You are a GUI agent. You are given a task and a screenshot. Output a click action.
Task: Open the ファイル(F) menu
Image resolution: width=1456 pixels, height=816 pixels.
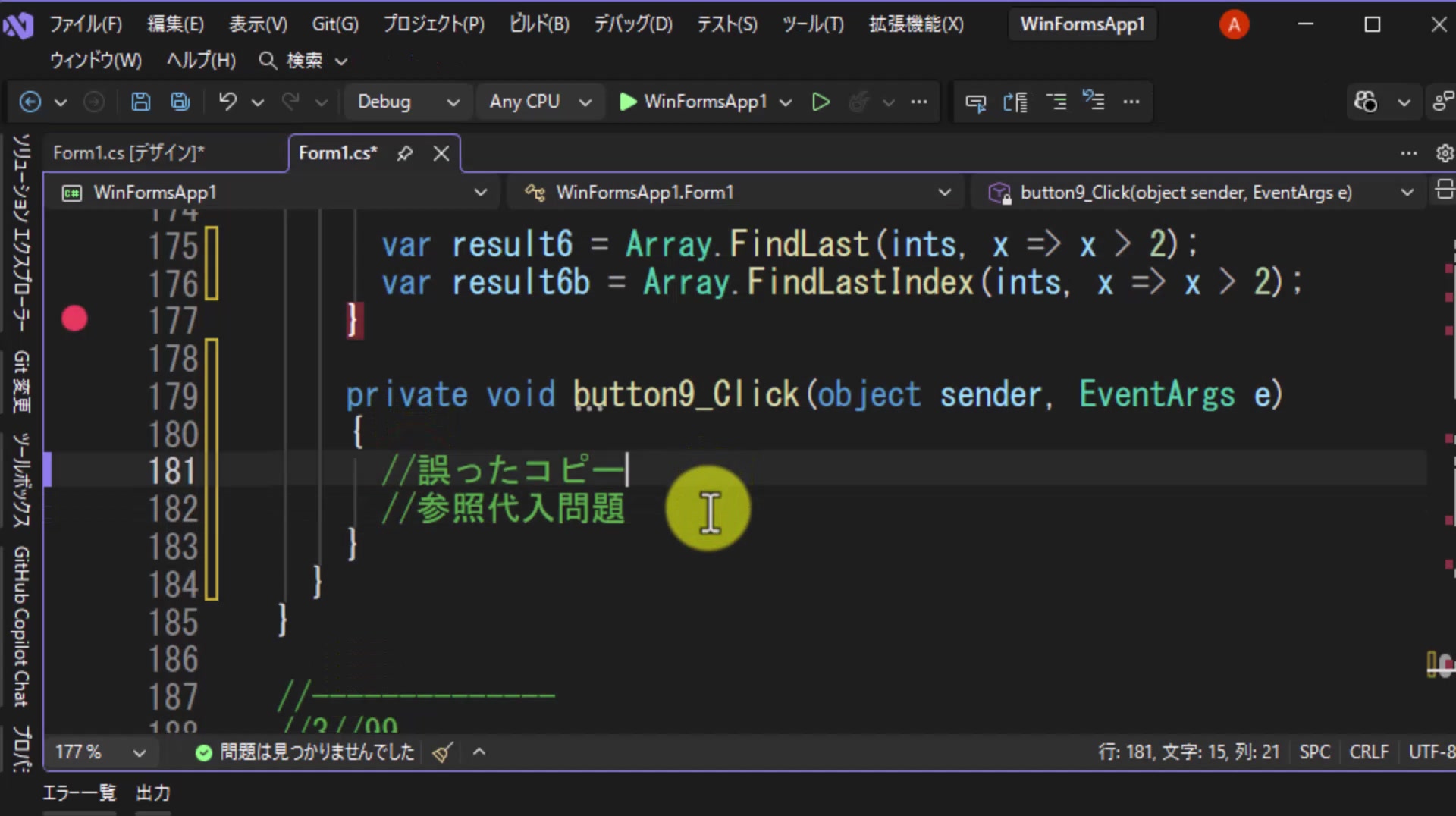coord(86,24)
